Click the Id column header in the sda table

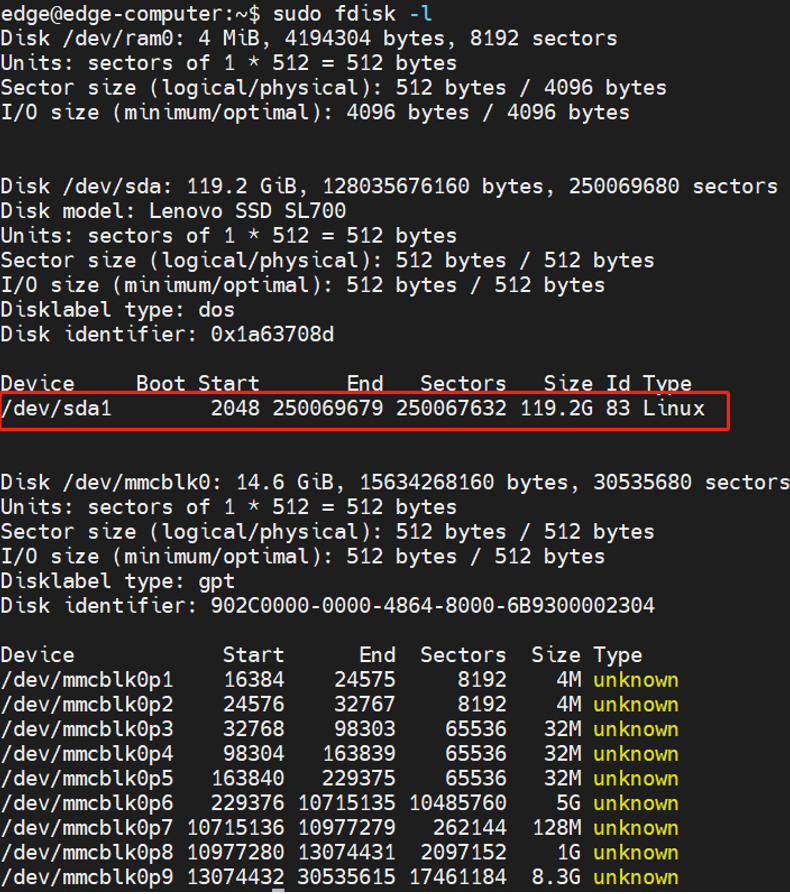coord(618,384)
